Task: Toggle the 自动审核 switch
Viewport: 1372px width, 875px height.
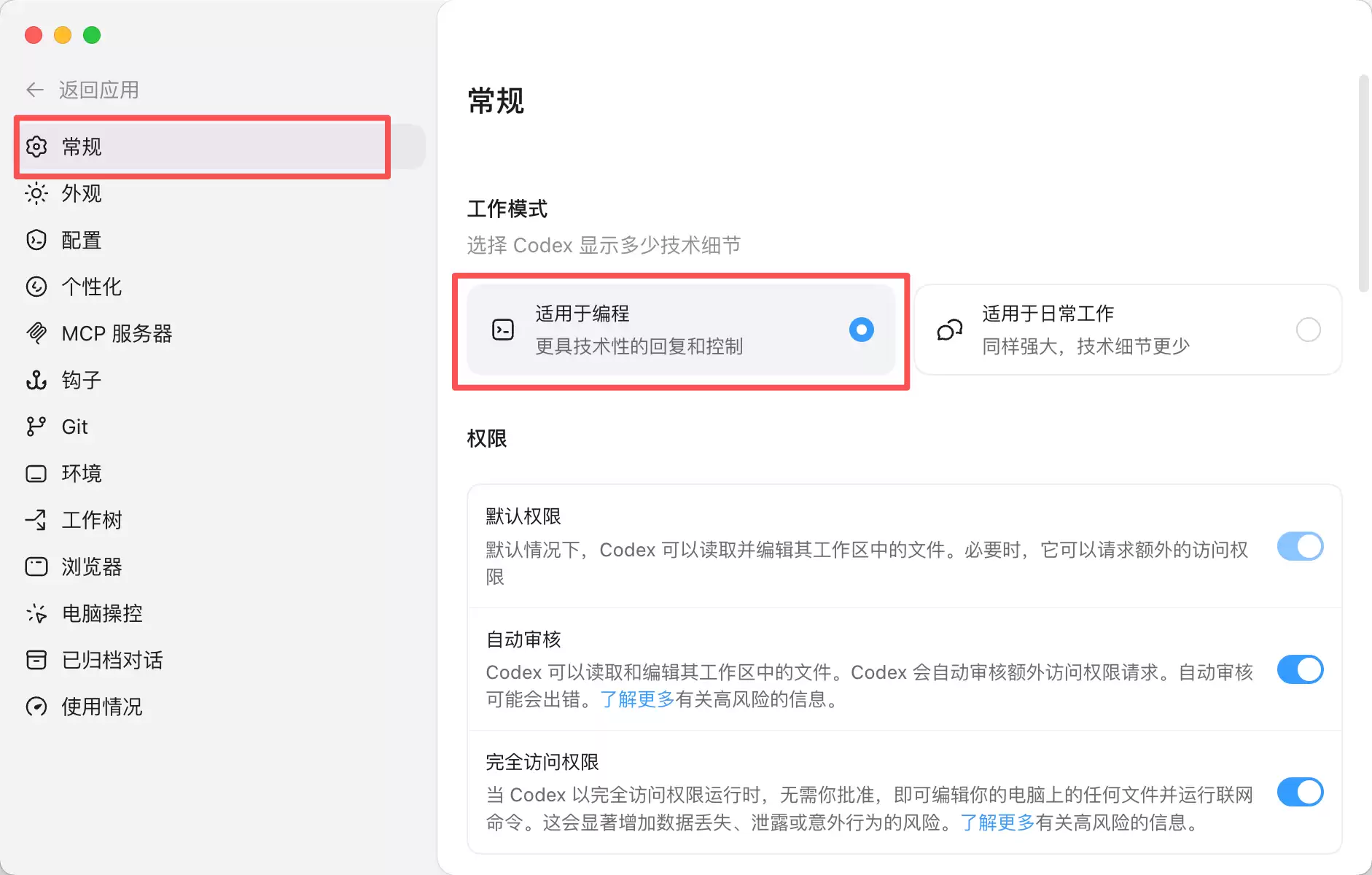Action: (1301, 669)
